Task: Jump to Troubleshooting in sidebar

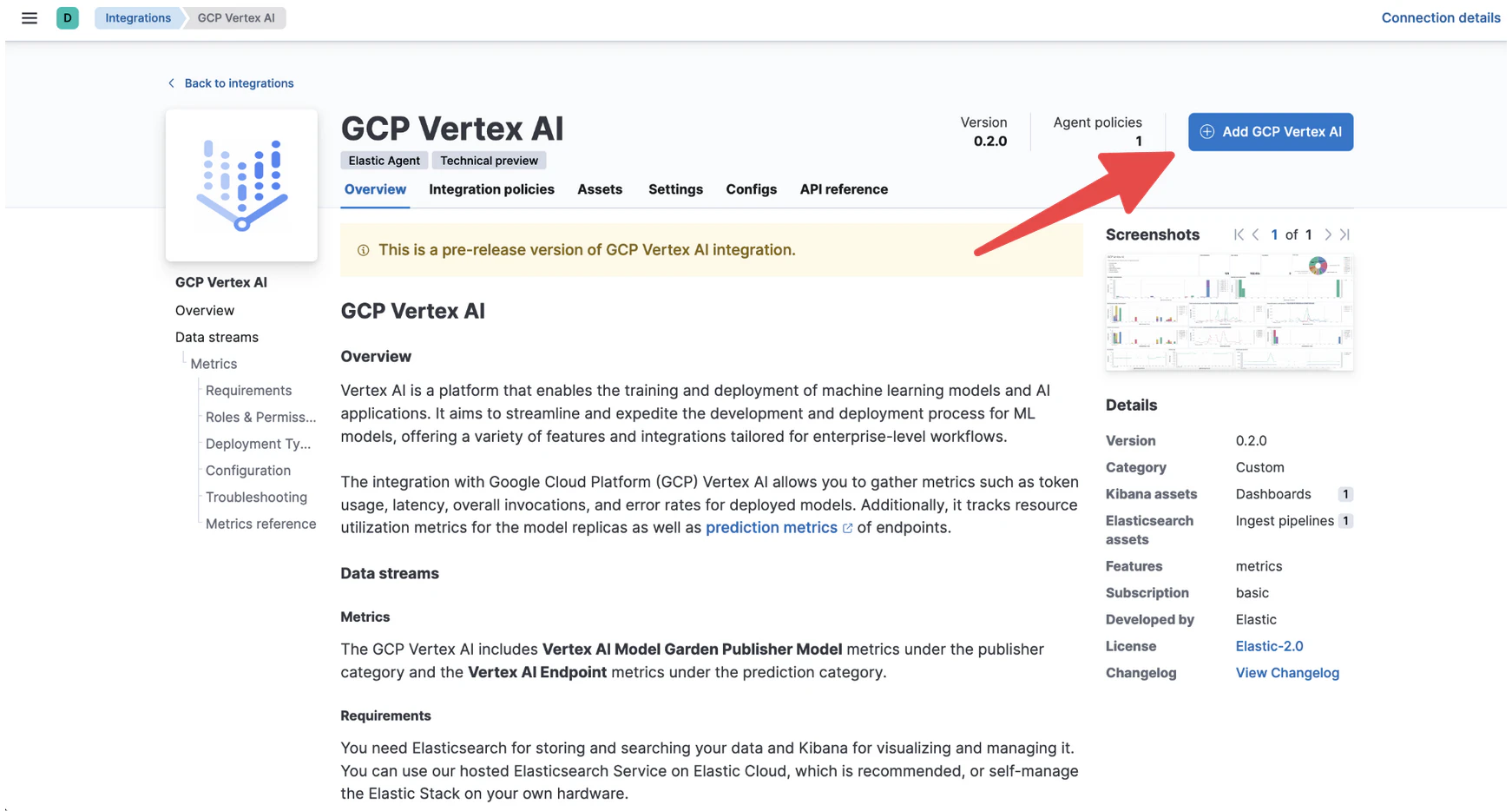Action: point(256,498)
